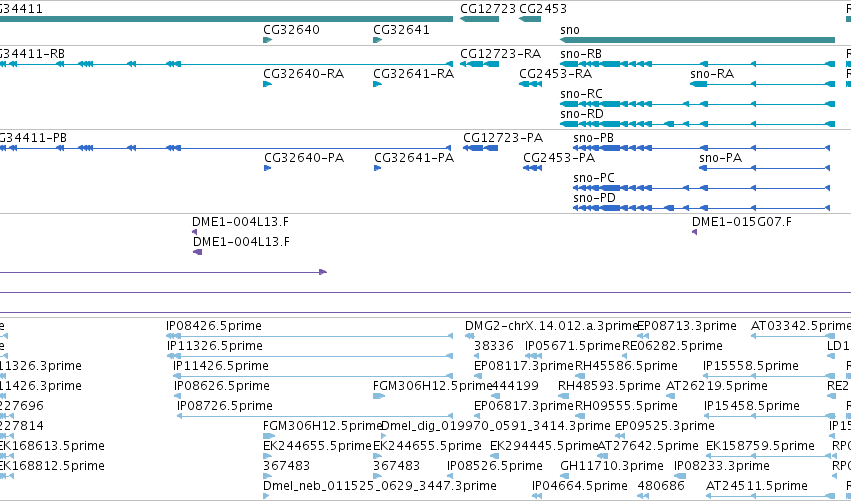The image size is (851, 501).
Task: Select the 444199 feature label
Action: click(x=515, y=386)
